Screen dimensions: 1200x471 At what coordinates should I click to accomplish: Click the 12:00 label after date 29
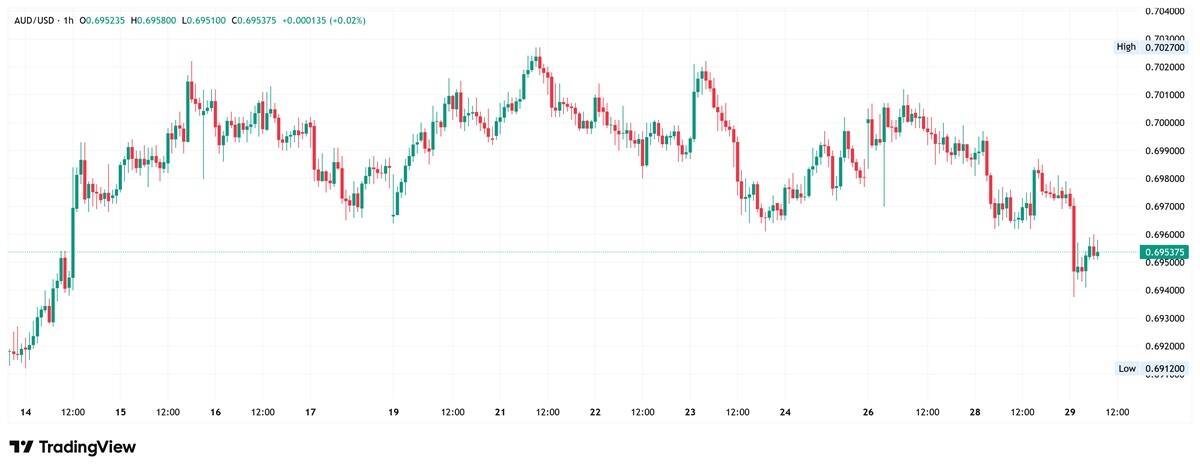tap(1117, 412)
